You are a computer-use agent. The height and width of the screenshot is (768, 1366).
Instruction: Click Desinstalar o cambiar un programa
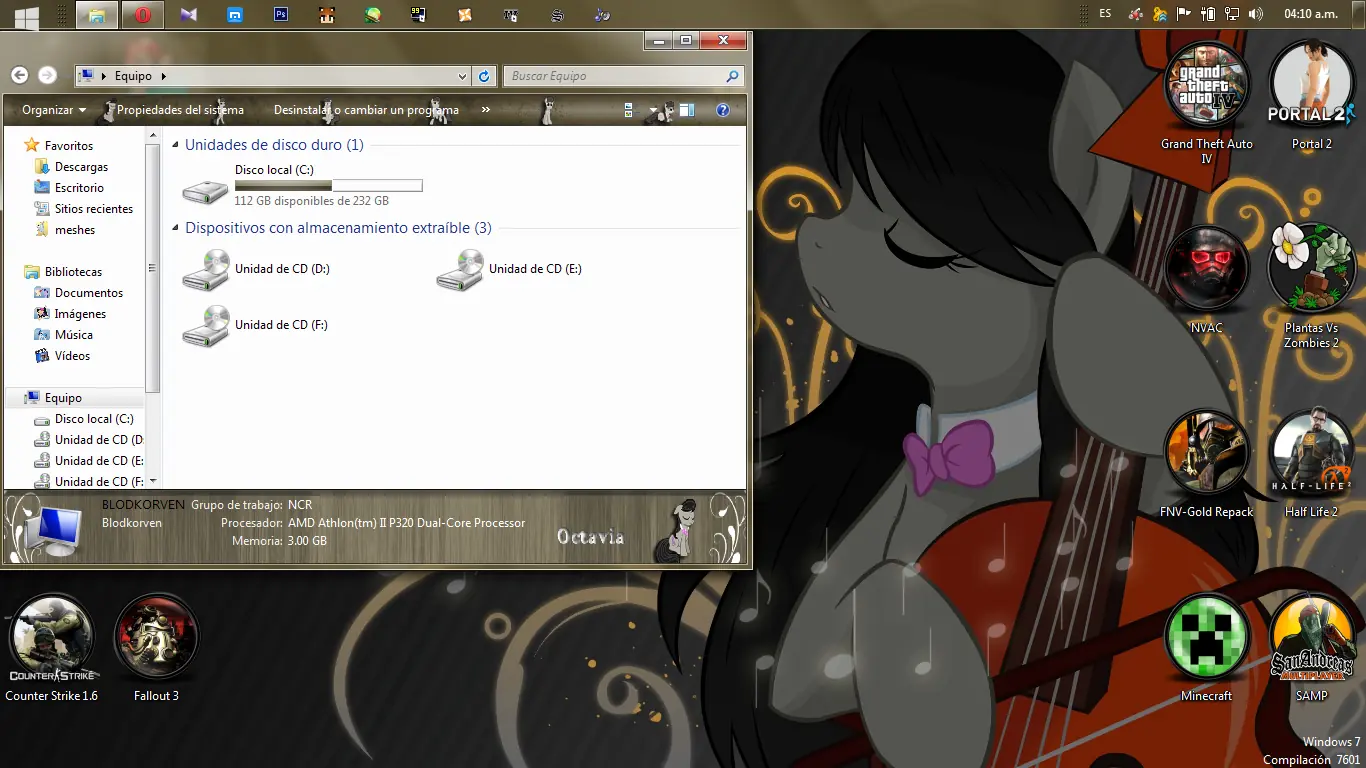coord(366,110)
